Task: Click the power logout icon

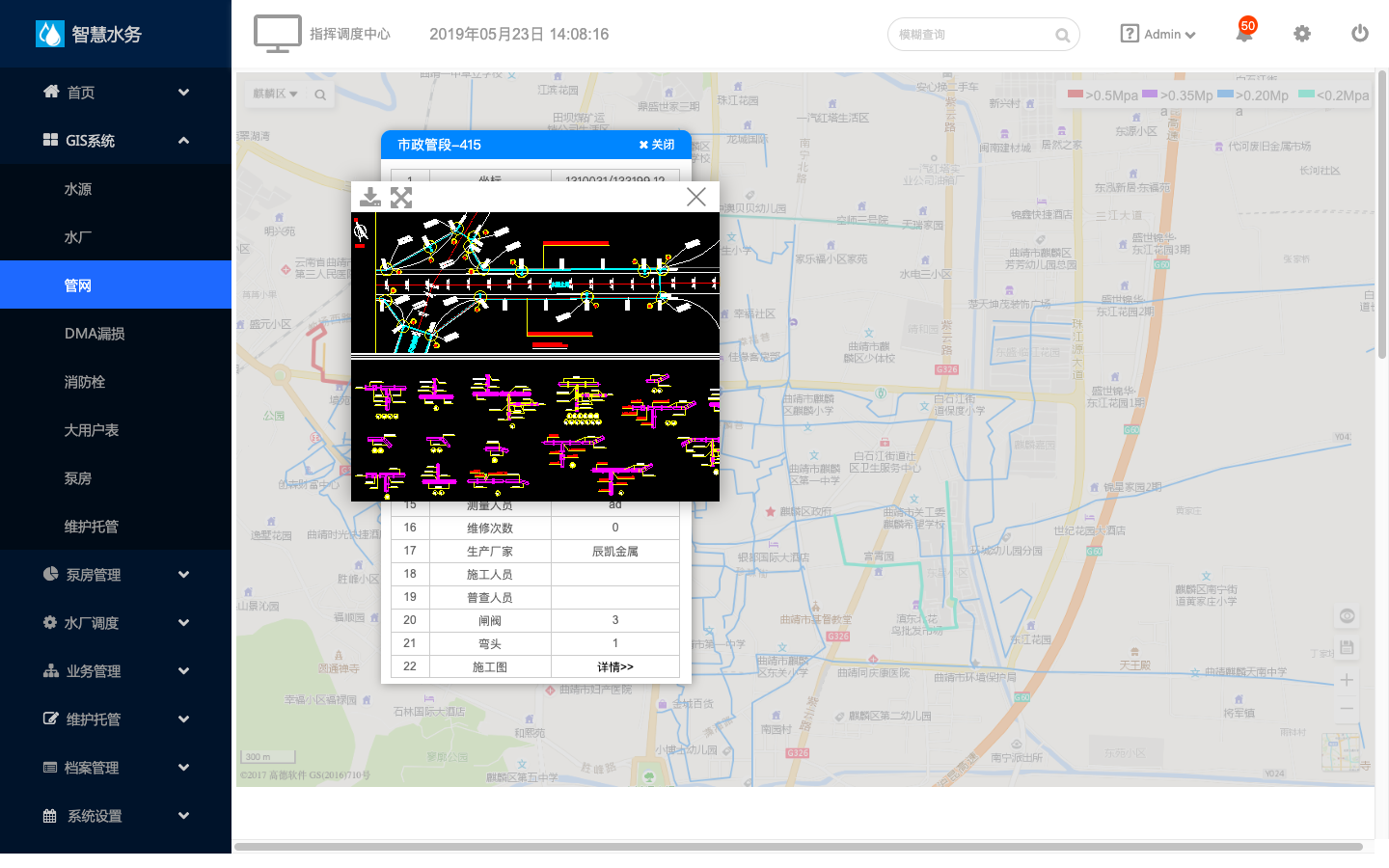Action: [x=1360, y=34]
